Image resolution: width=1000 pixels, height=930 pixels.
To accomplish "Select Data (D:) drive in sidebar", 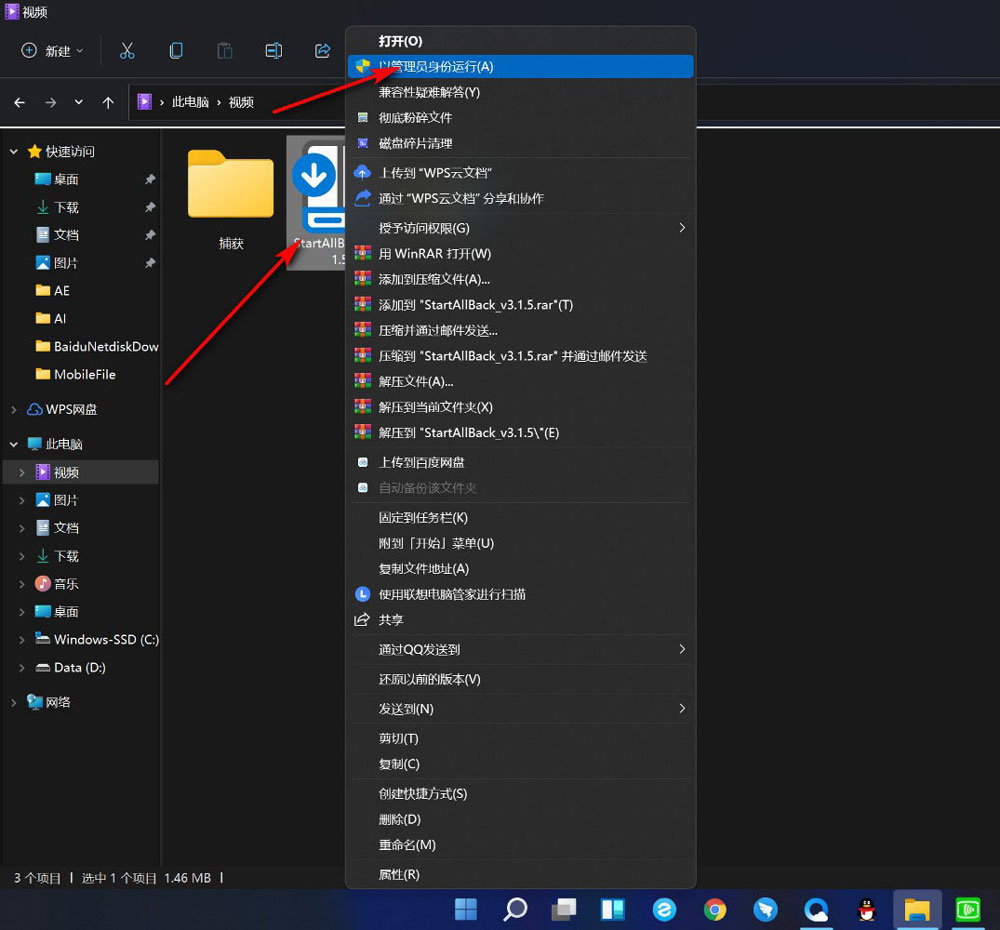I will [x=79, y=667].
